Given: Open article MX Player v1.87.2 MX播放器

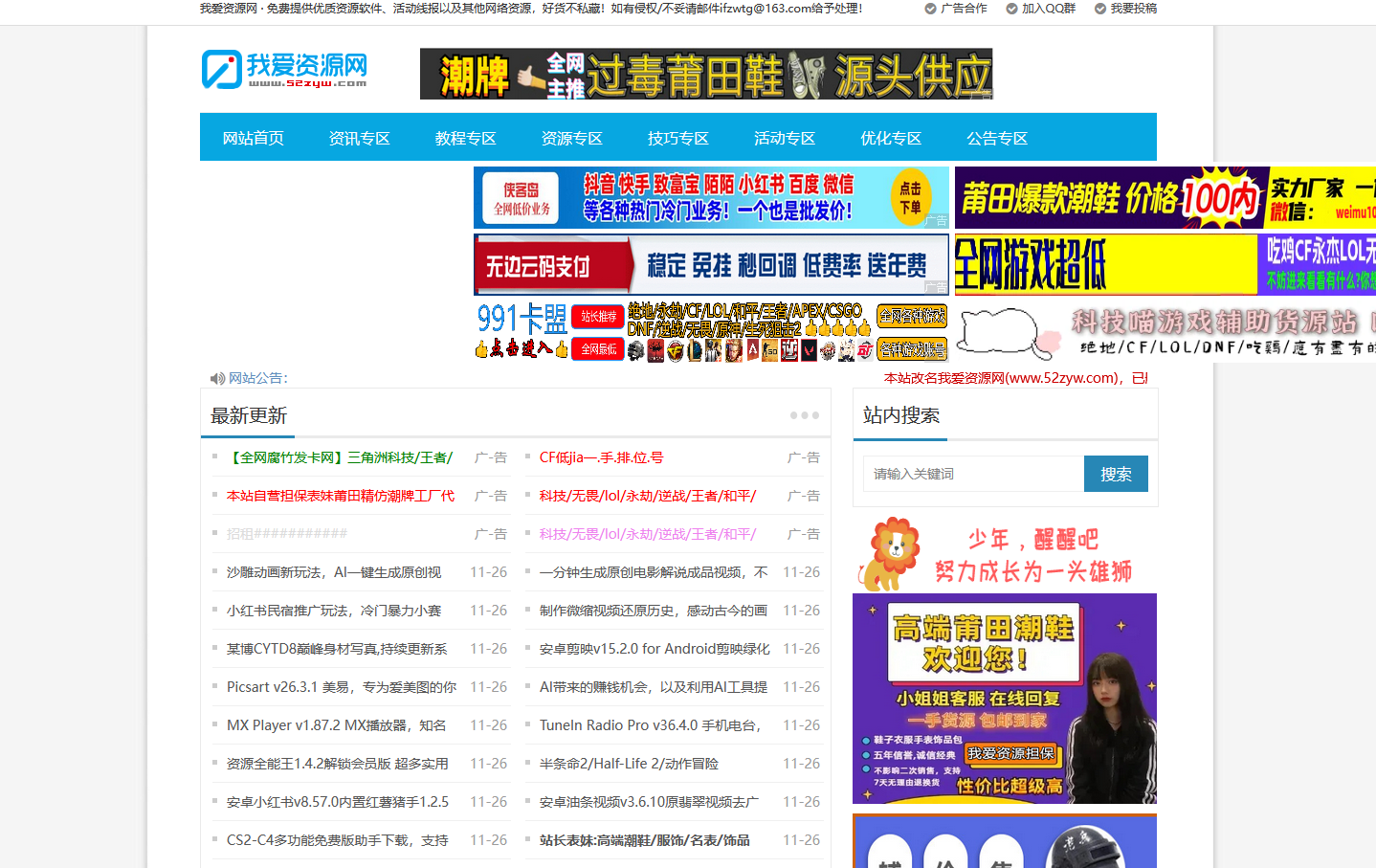Looking at the screenshot, I should (337, 725).
